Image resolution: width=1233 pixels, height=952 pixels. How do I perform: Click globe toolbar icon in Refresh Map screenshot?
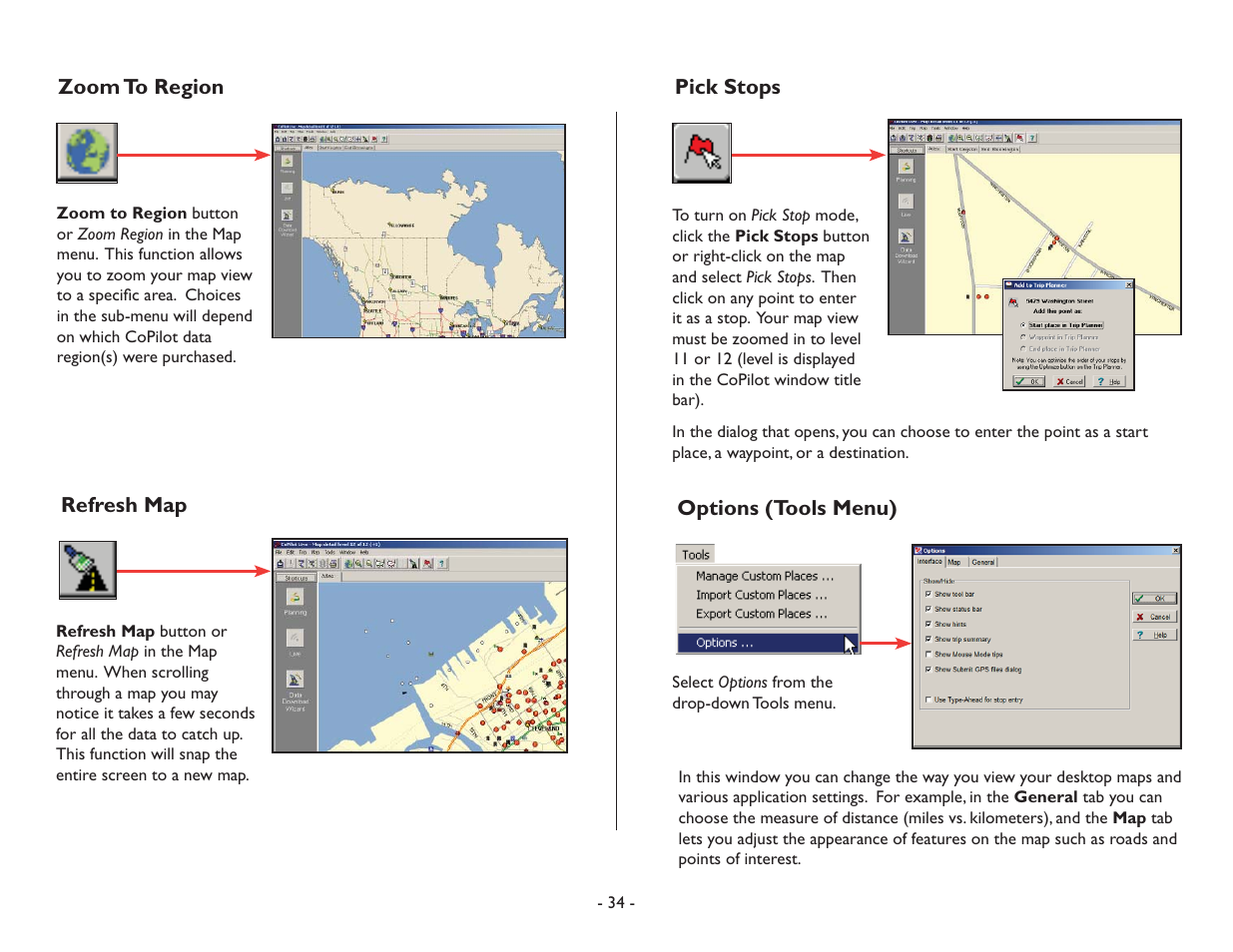coord(348,564)
